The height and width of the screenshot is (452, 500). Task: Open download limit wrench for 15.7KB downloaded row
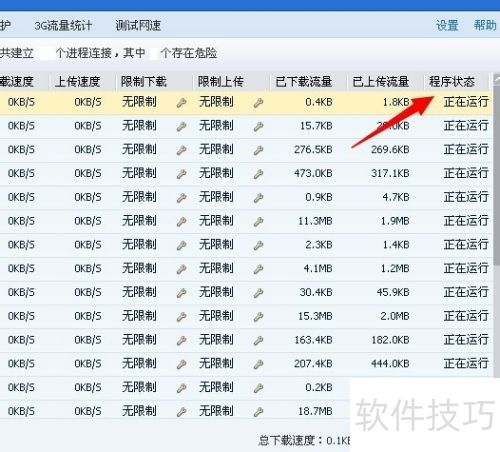[x=181, y=126]
